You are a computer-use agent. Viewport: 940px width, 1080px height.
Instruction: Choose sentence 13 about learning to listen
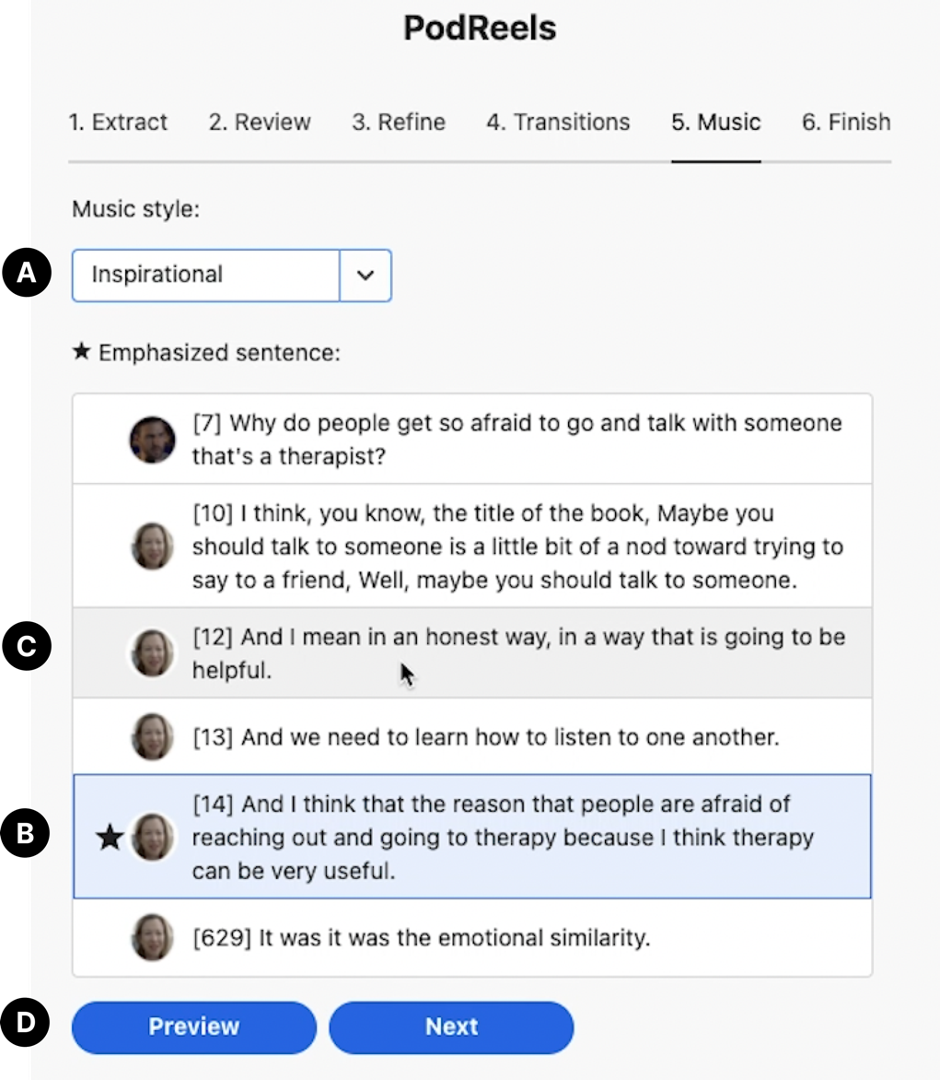click(x=510, y=738)
